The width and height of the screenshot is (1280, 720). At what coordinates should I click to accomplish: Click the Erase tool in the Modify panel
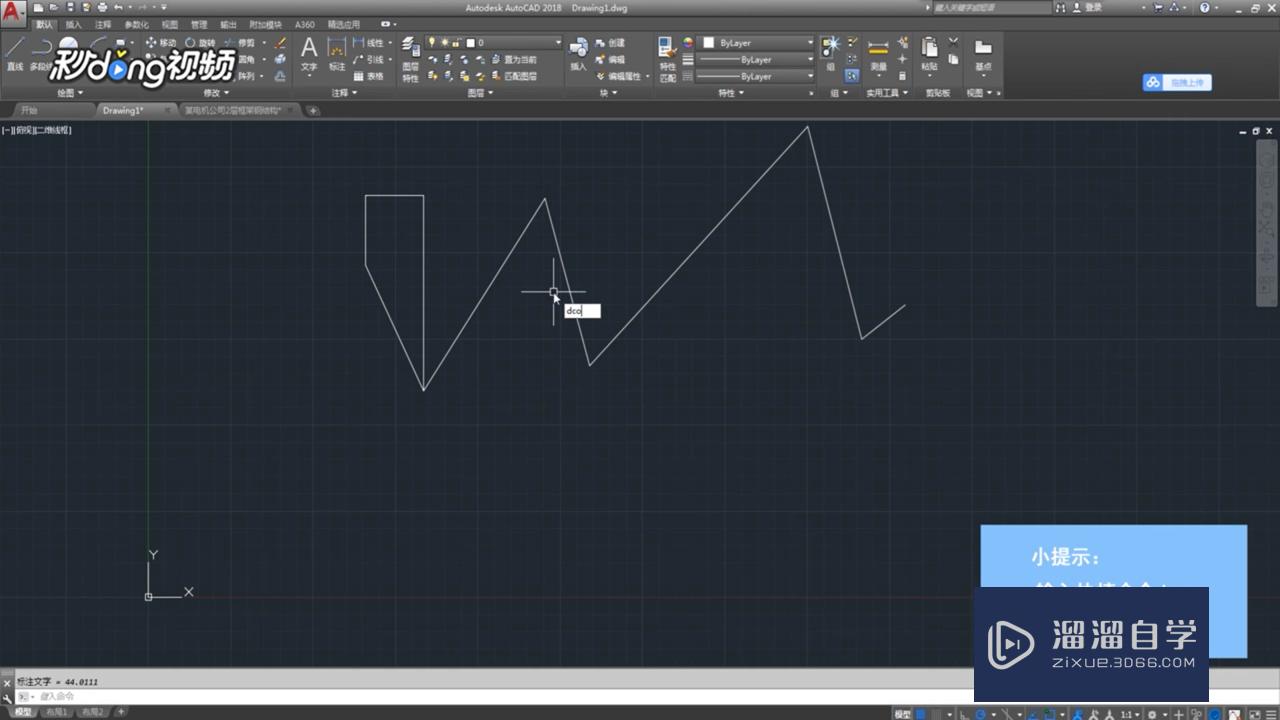tap(280, 43)
